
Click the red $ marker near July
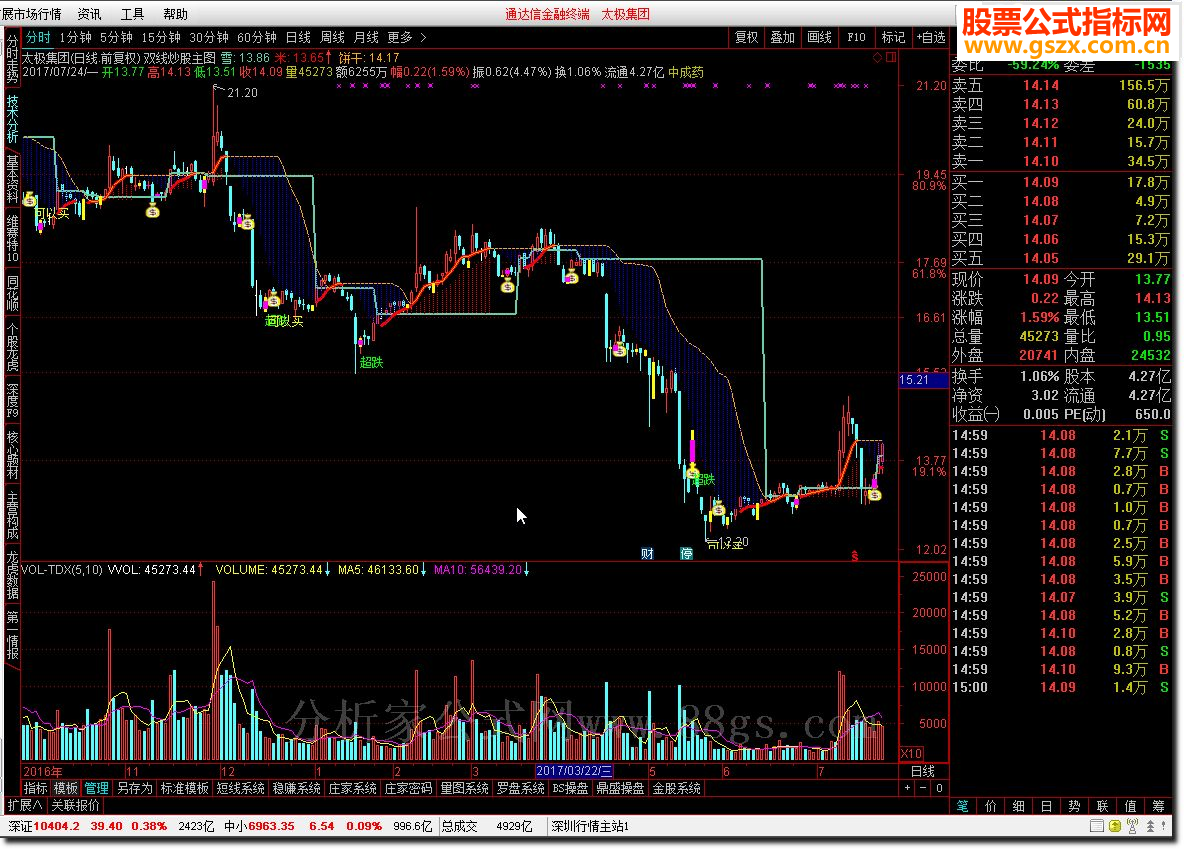[855, 556]
